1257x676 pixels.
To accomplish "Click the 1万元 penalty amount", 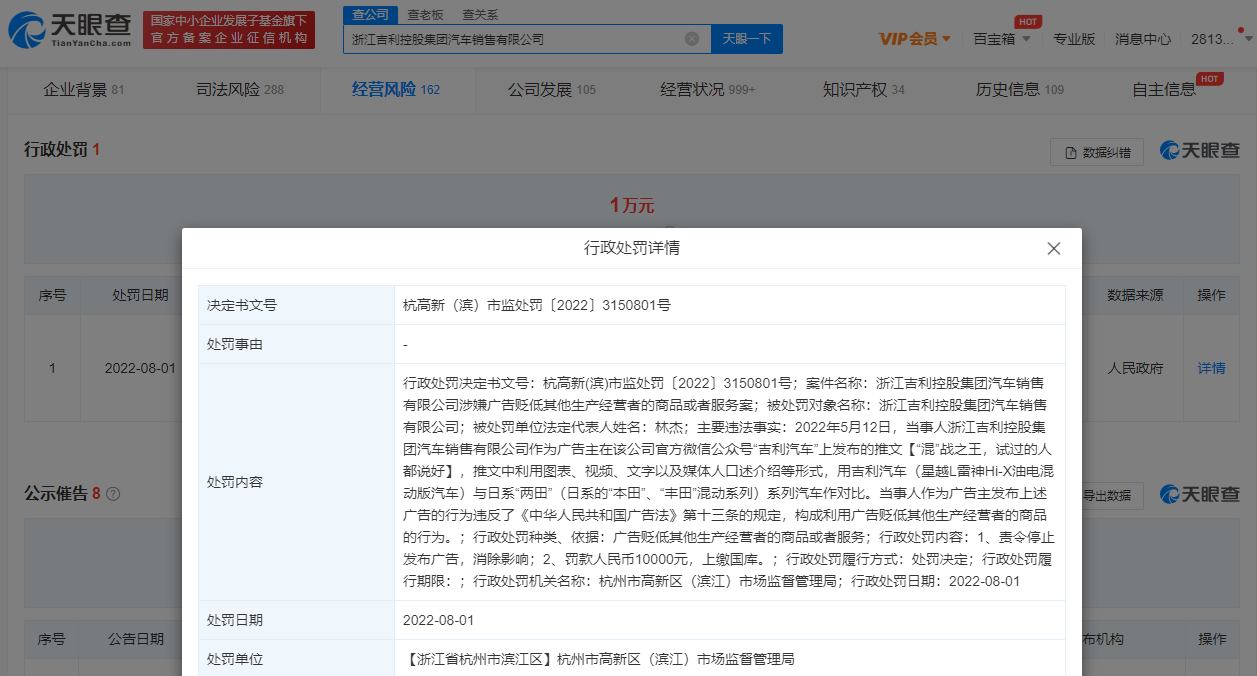I will point(632,206).
